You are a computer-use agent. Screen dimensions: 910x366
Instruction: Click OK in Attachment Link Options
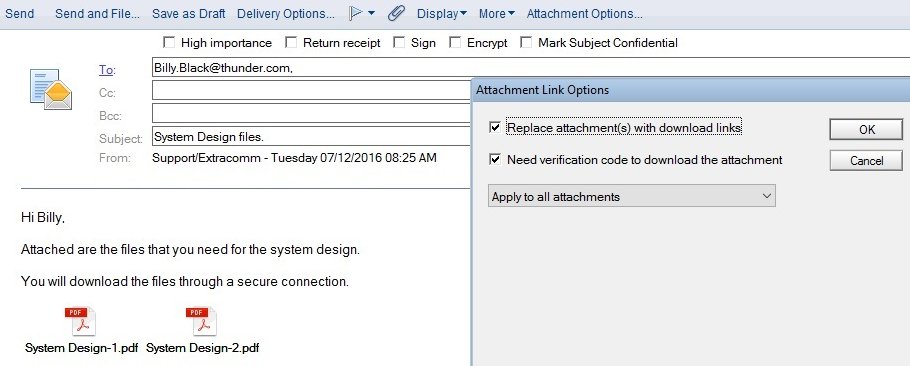tap(866, 130)
